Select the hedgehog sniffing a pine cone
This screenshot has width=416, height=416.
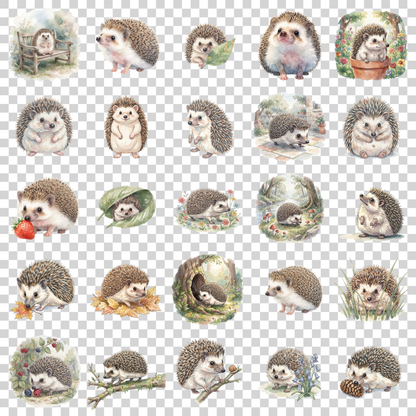point(371,372)
